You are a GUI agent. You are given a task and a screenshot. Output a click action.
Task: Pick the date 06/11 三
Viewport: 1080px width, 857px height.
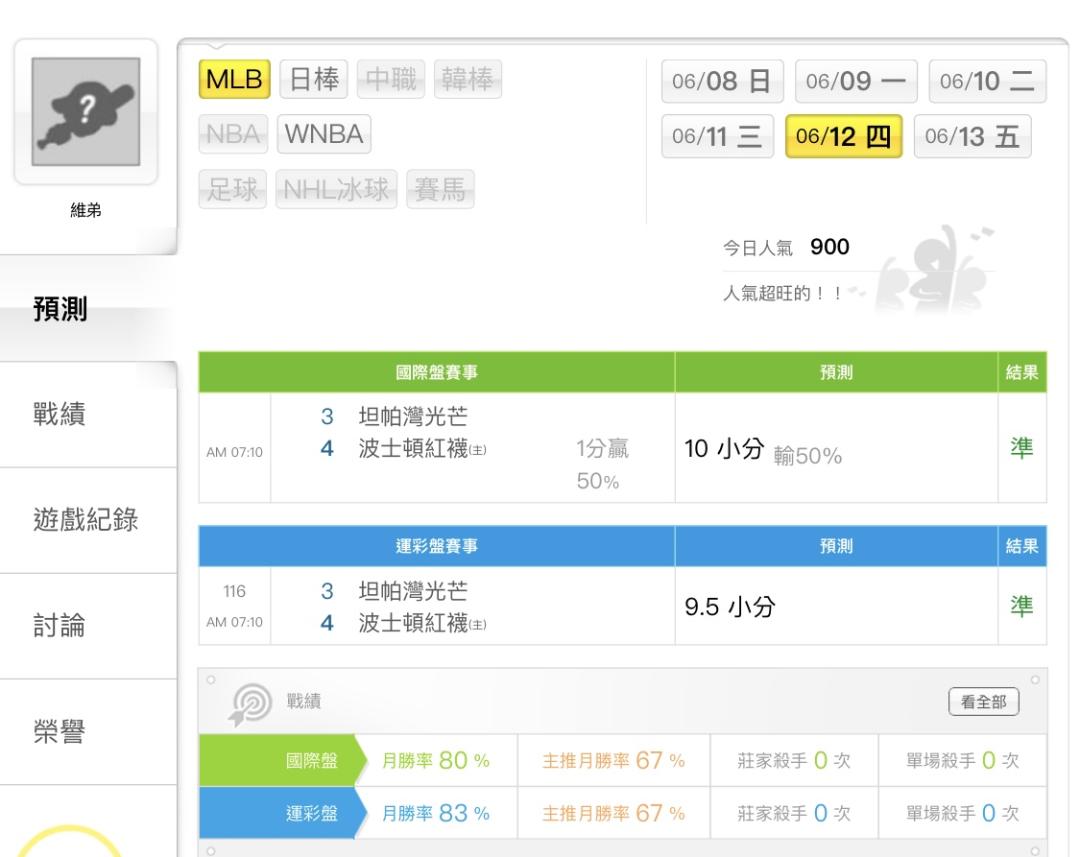click(718, 136)
